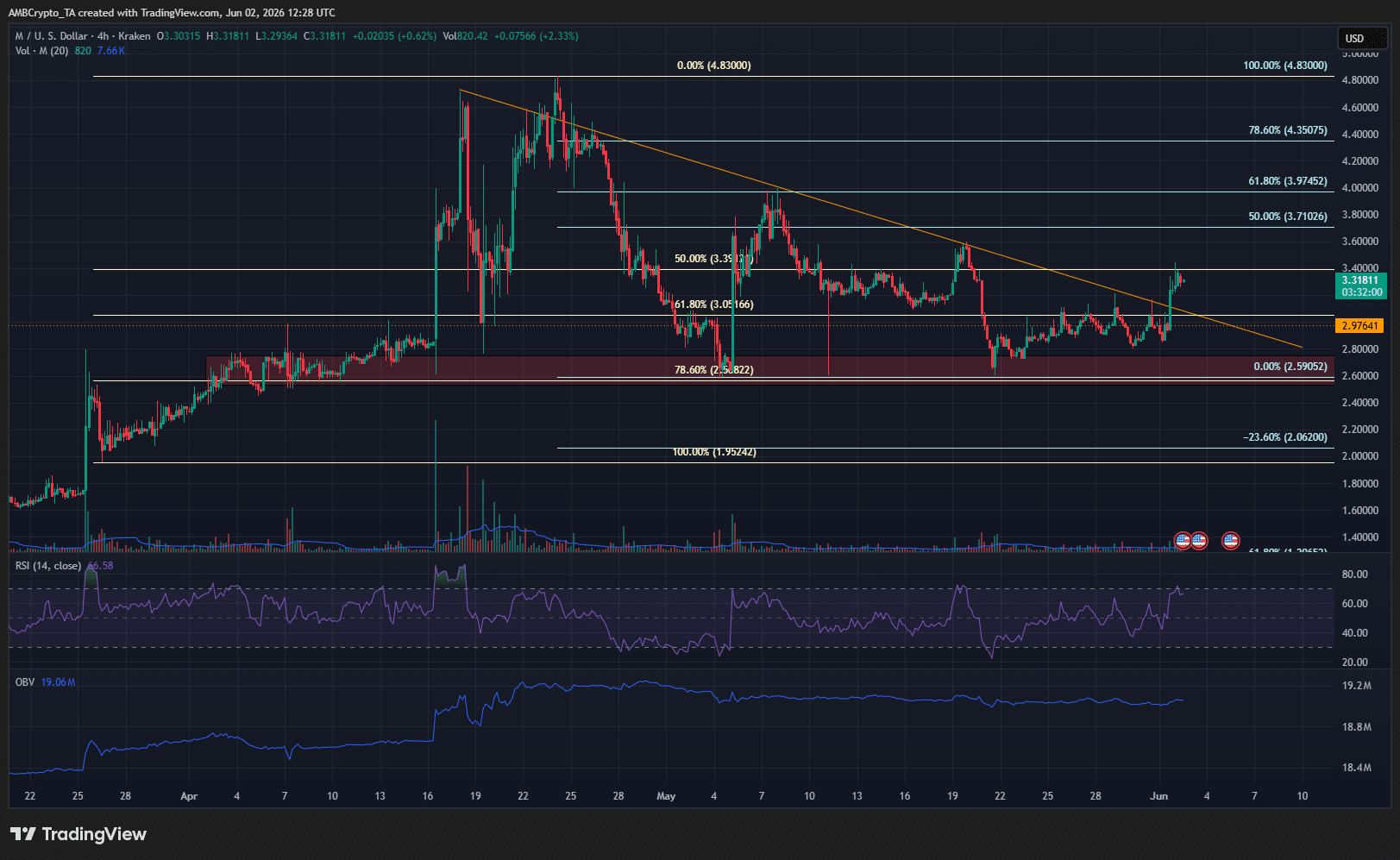Viewport: 1400px width, 860px height.
Task: Click the 4.80000 price axis tick
Action: [1359, 80]
